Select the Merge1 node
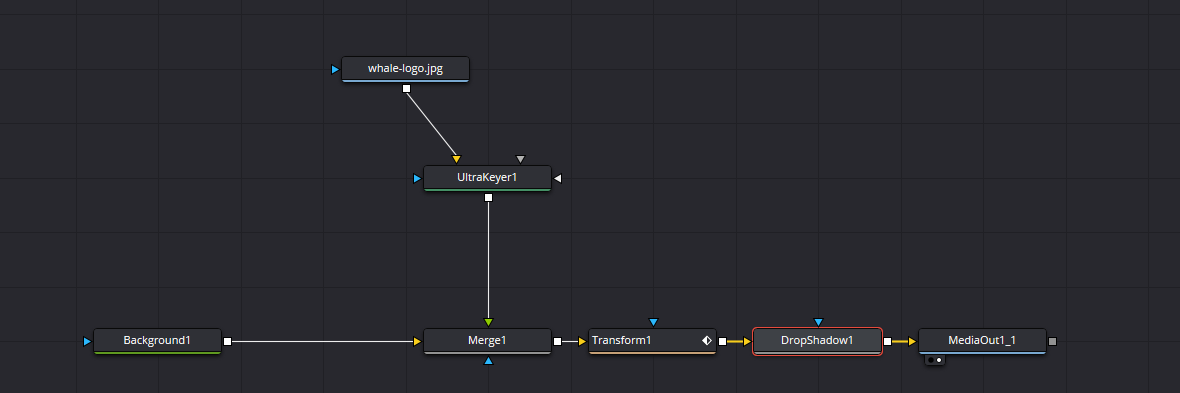Image resolution: width=1180 pixels, height=393 pixels. pos(488,341)
